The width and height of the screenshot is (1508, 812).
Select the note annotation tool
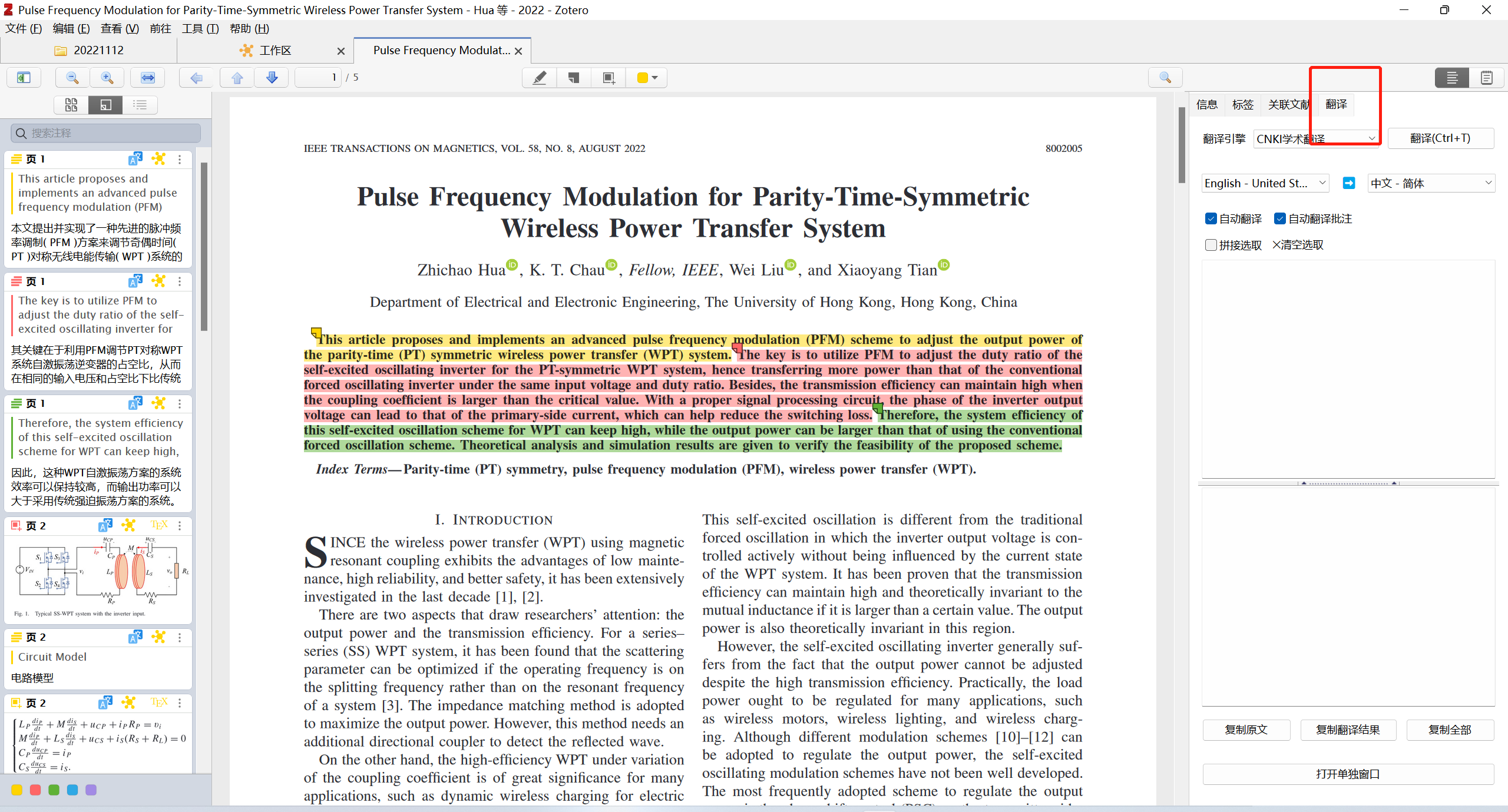tap(574, 78)
